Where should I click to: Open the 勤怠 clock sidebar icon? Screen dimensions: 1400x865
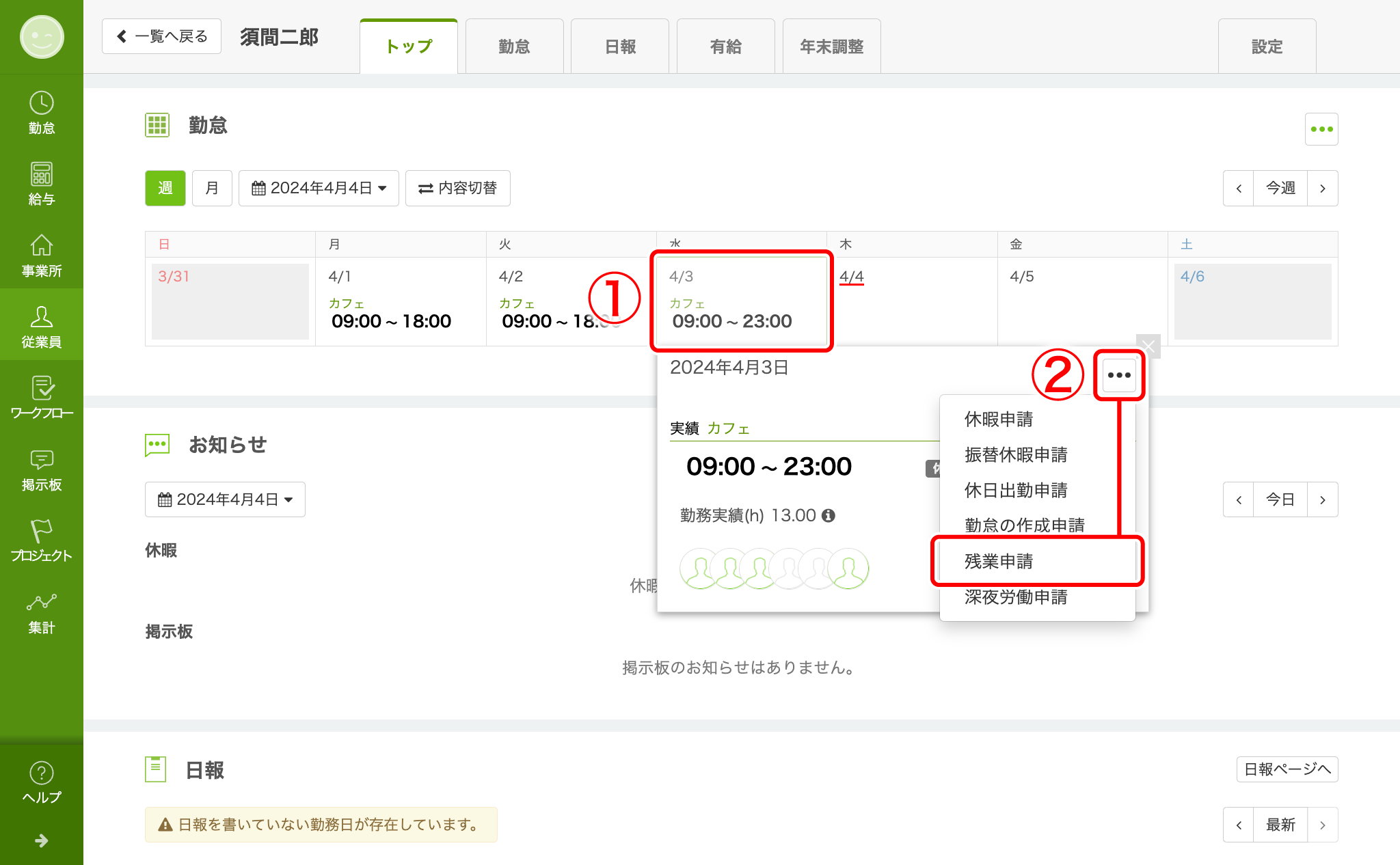click(42, 113)
